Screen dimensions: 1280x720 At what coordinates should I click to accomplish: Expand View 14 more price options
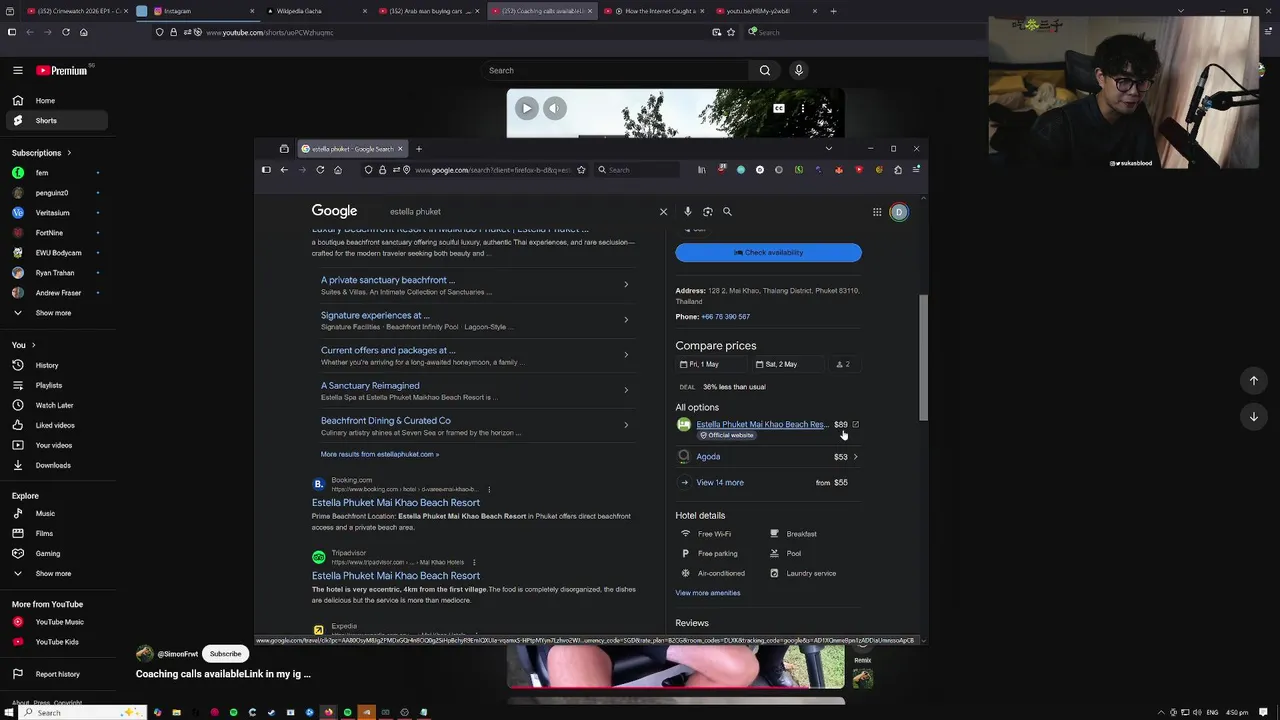pos(768,482)
